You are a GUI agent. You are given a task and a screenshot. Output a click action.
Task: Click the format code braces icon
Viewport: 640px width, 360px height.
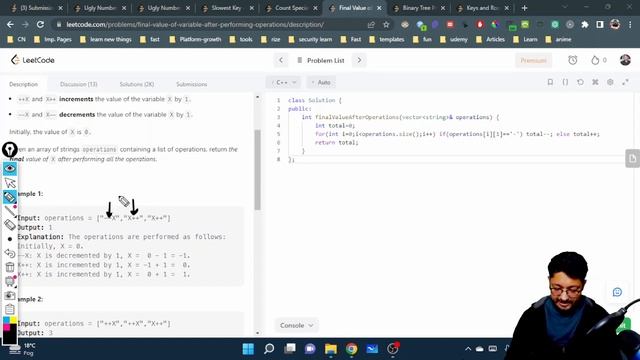click(565, 82)
